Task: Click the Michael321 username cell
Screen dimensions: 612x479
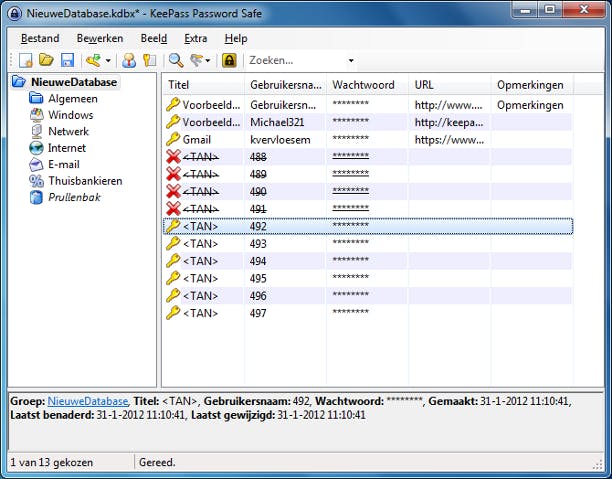Action: 277,122
